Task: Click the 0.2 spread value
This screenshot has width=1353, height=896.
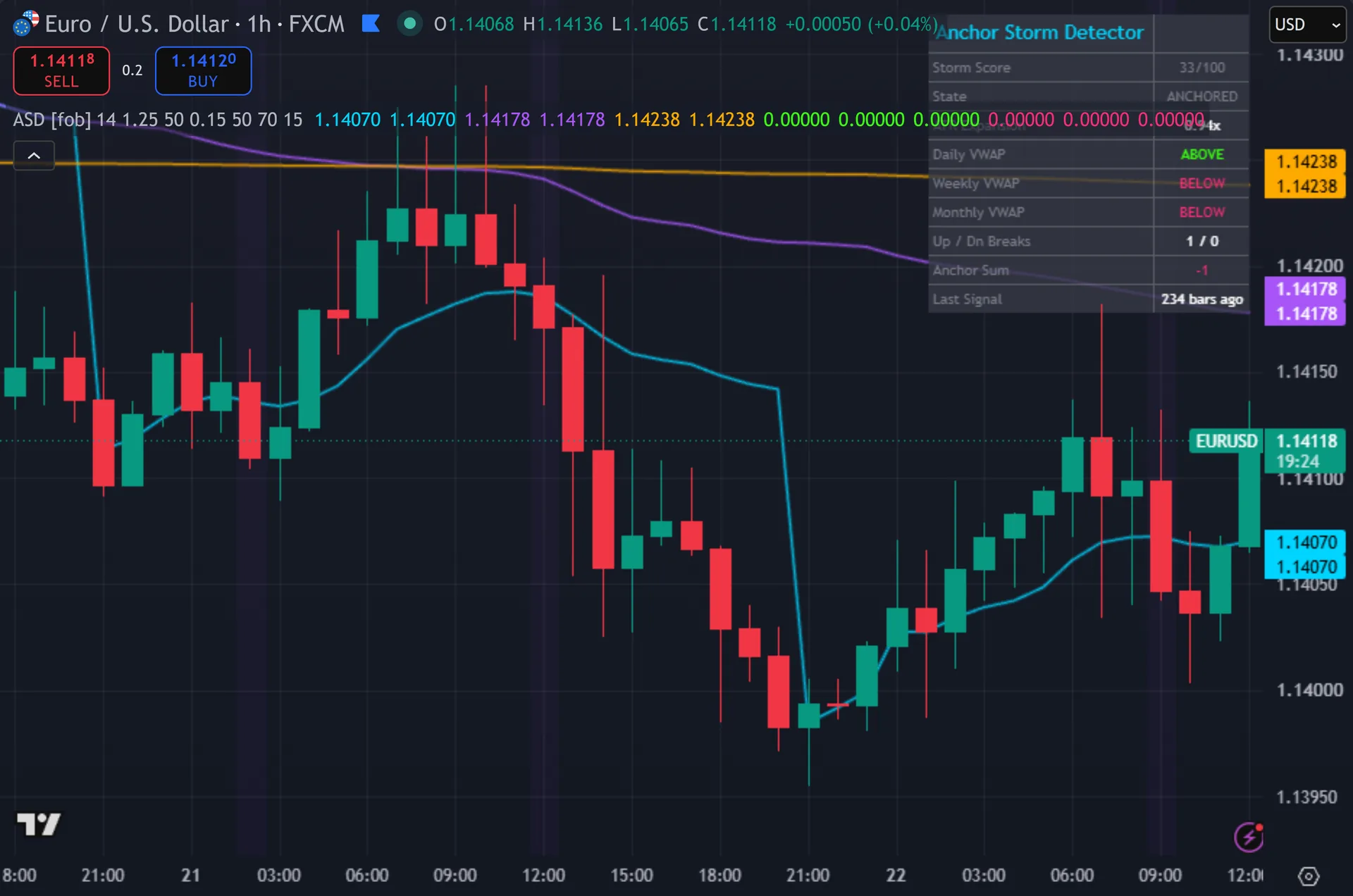Action: [x=132, y=70]
